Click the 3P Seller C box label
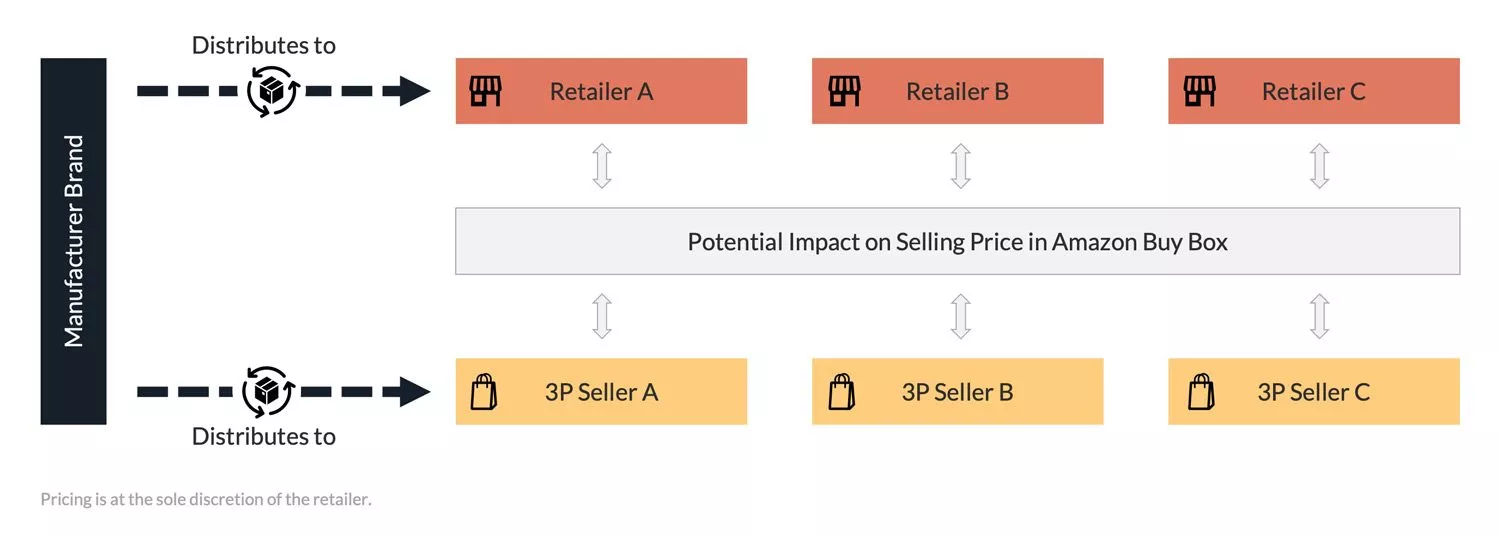 click(1313, 392)
